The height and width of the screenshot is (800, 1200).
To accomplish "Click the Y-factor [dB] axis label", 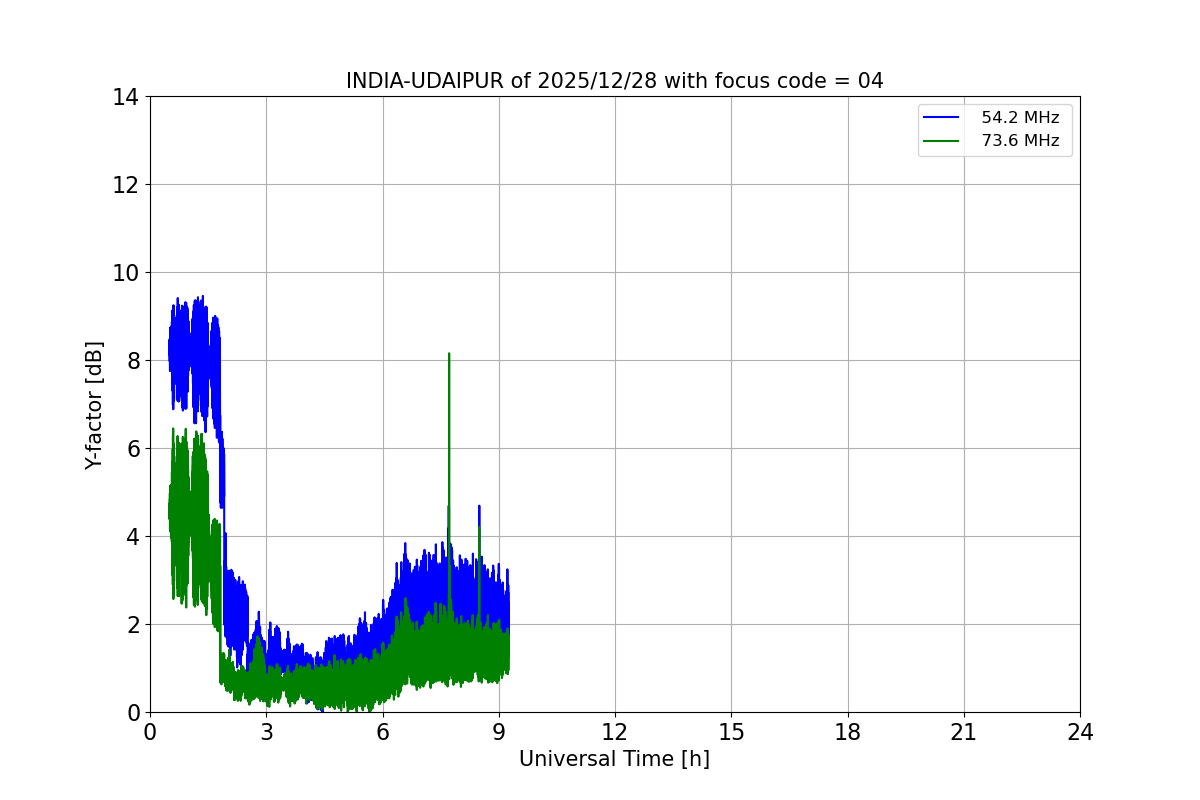I will 94,405.
